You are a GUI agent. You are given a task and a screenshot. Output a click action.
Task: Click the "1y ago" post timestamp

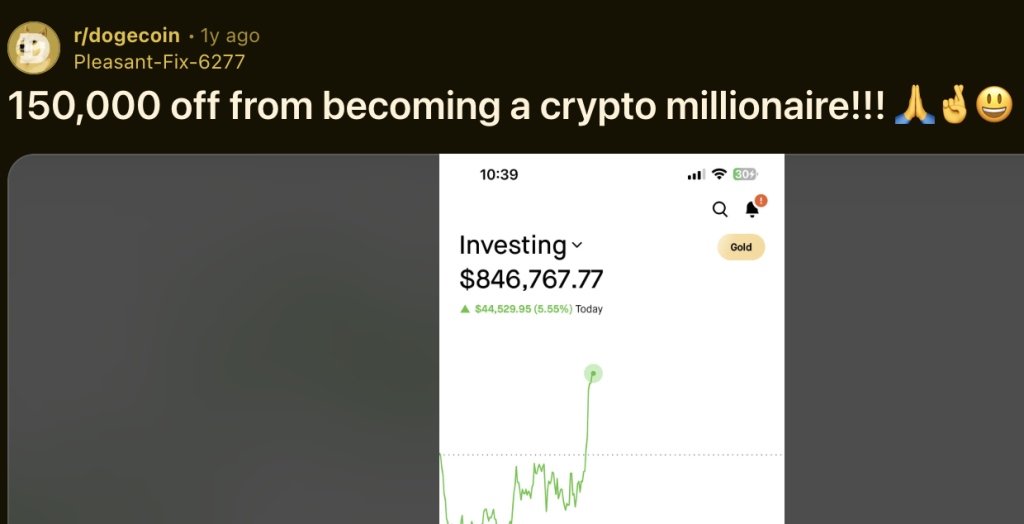pos(230,35)
